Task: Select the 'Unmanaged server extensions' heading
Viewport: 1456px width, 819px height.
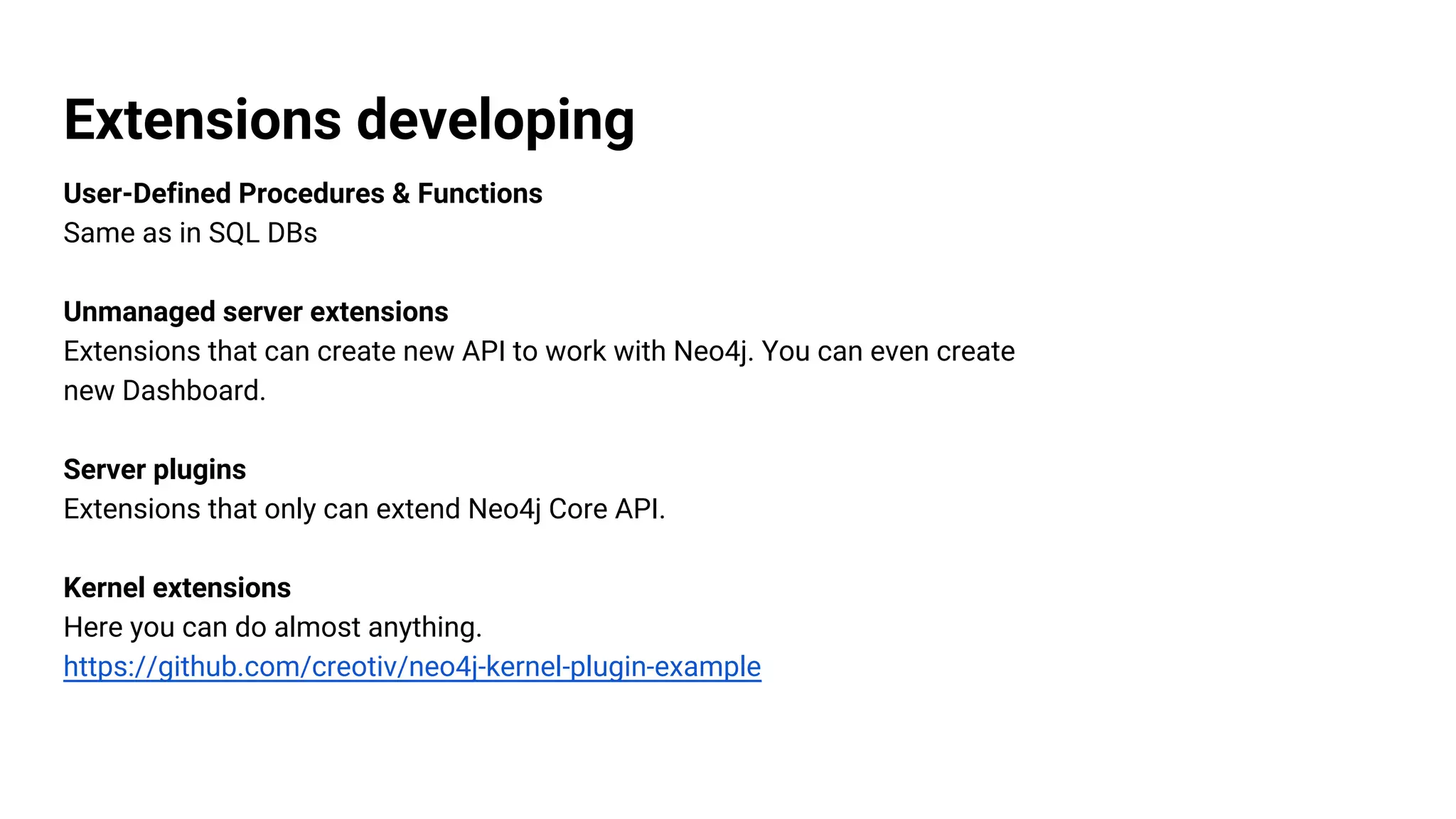Action: [256, 312]
